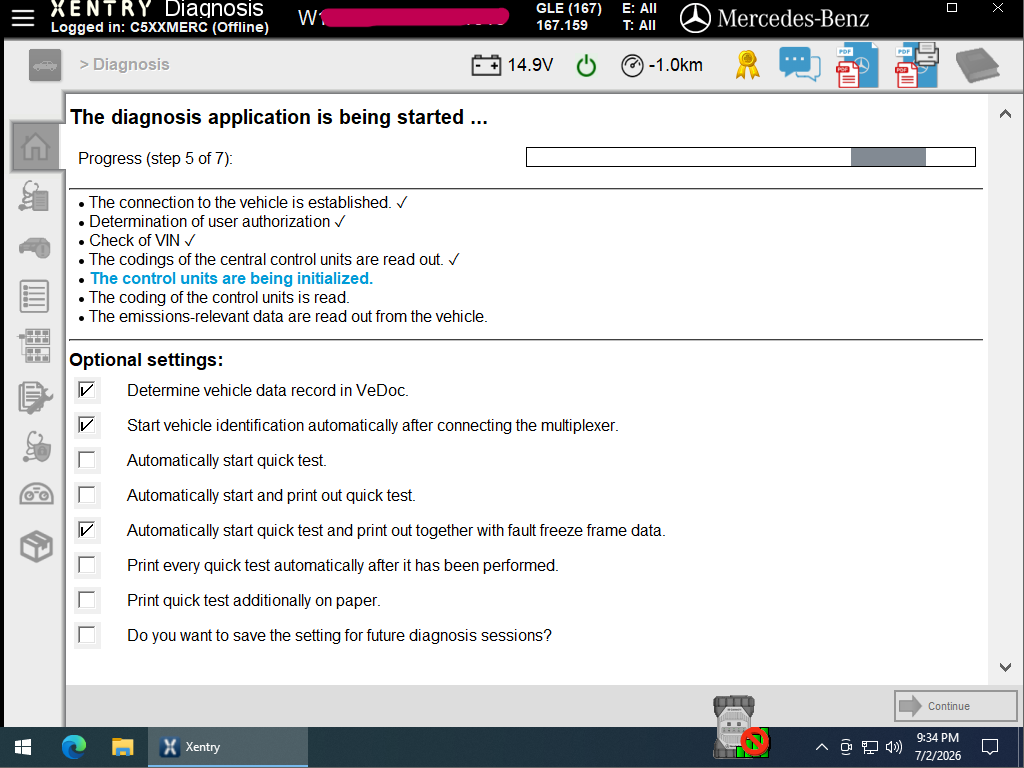
Task: Select the Xentry taskbar button
Action: coord(228,747)
